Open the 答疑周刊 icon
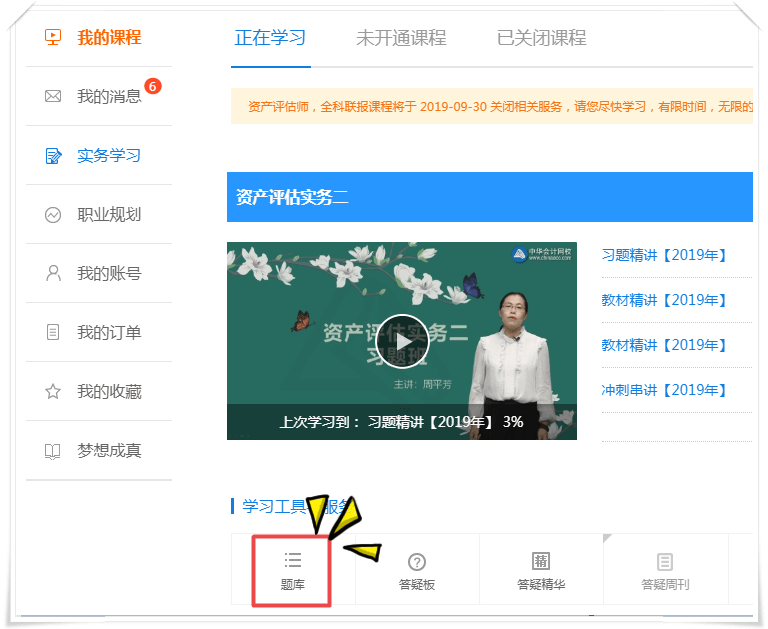Viewport: 768px width, 629px height. [x=665, y=562]
